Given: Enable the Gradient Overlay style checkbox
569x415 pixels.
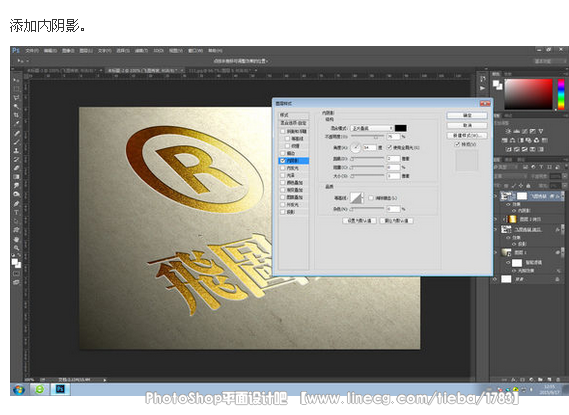Looking at the screenshot, I should click(x=283, y=190).
